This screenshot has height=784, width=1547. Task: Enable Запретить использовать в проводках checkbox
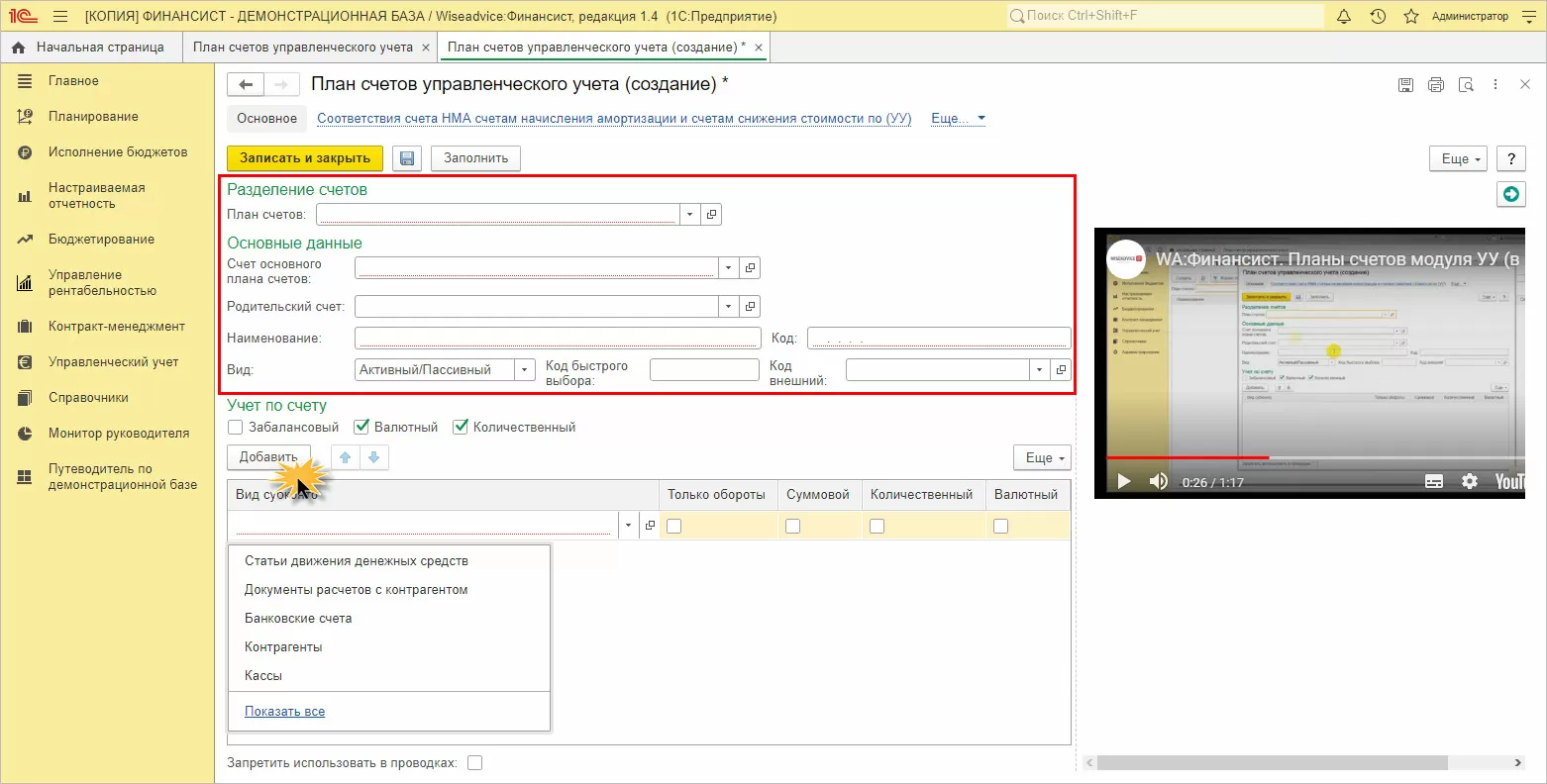[474, 763]
